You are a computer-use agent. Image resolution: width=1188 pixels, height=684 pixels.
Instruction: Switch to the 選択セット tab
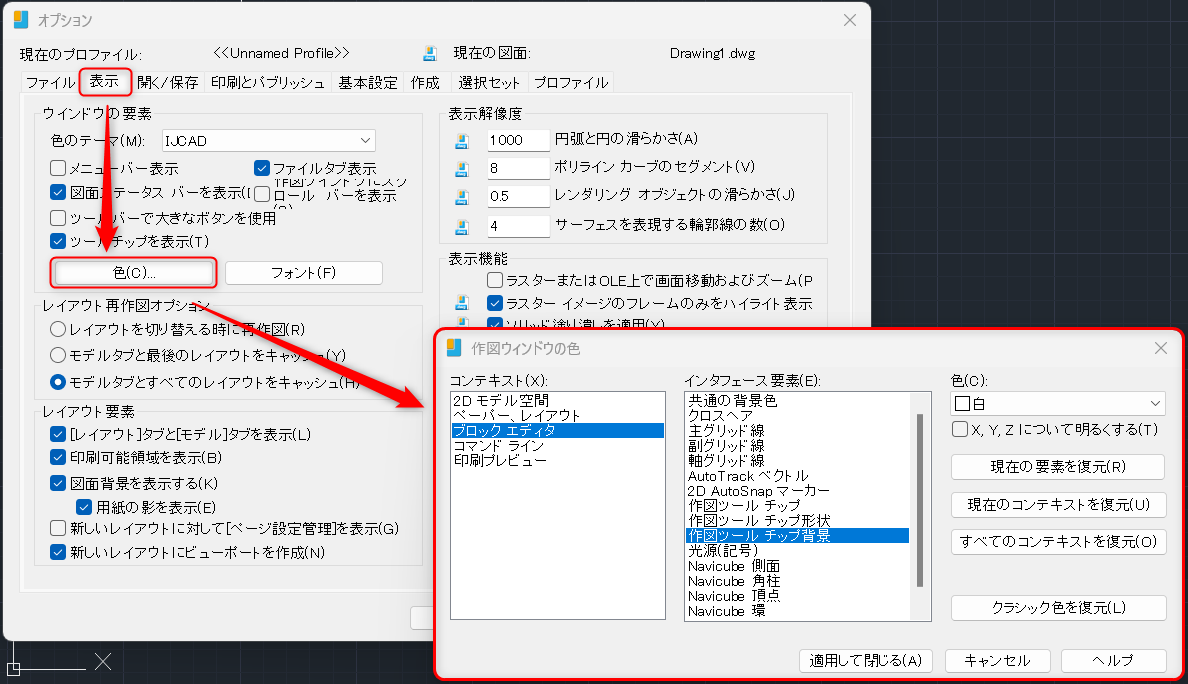[489, 83]
